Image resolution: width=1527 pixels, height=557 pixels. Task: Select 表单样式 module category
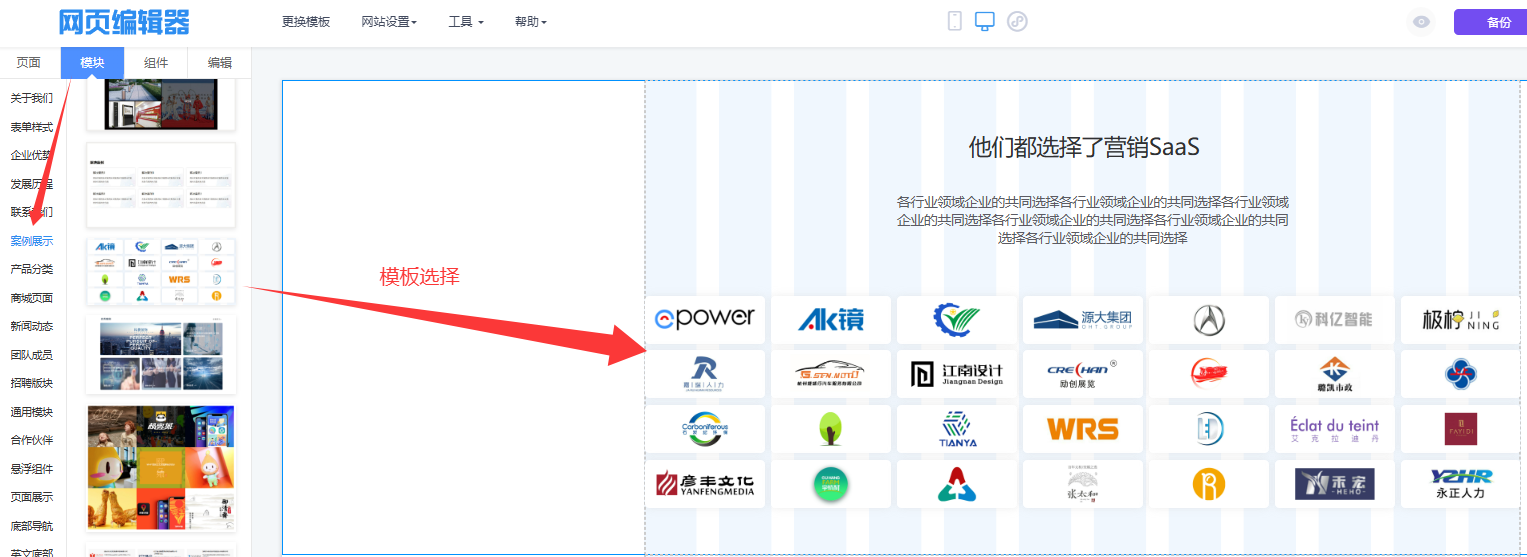[x=31, y=127]
